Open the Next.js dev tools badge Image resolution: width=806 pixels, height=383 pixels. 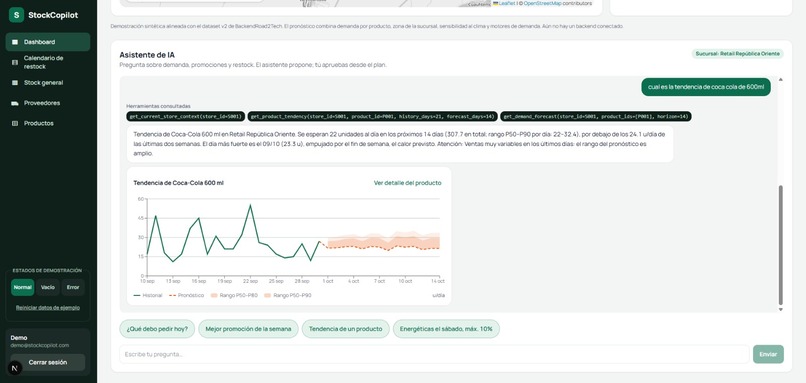tap(15, 368)
